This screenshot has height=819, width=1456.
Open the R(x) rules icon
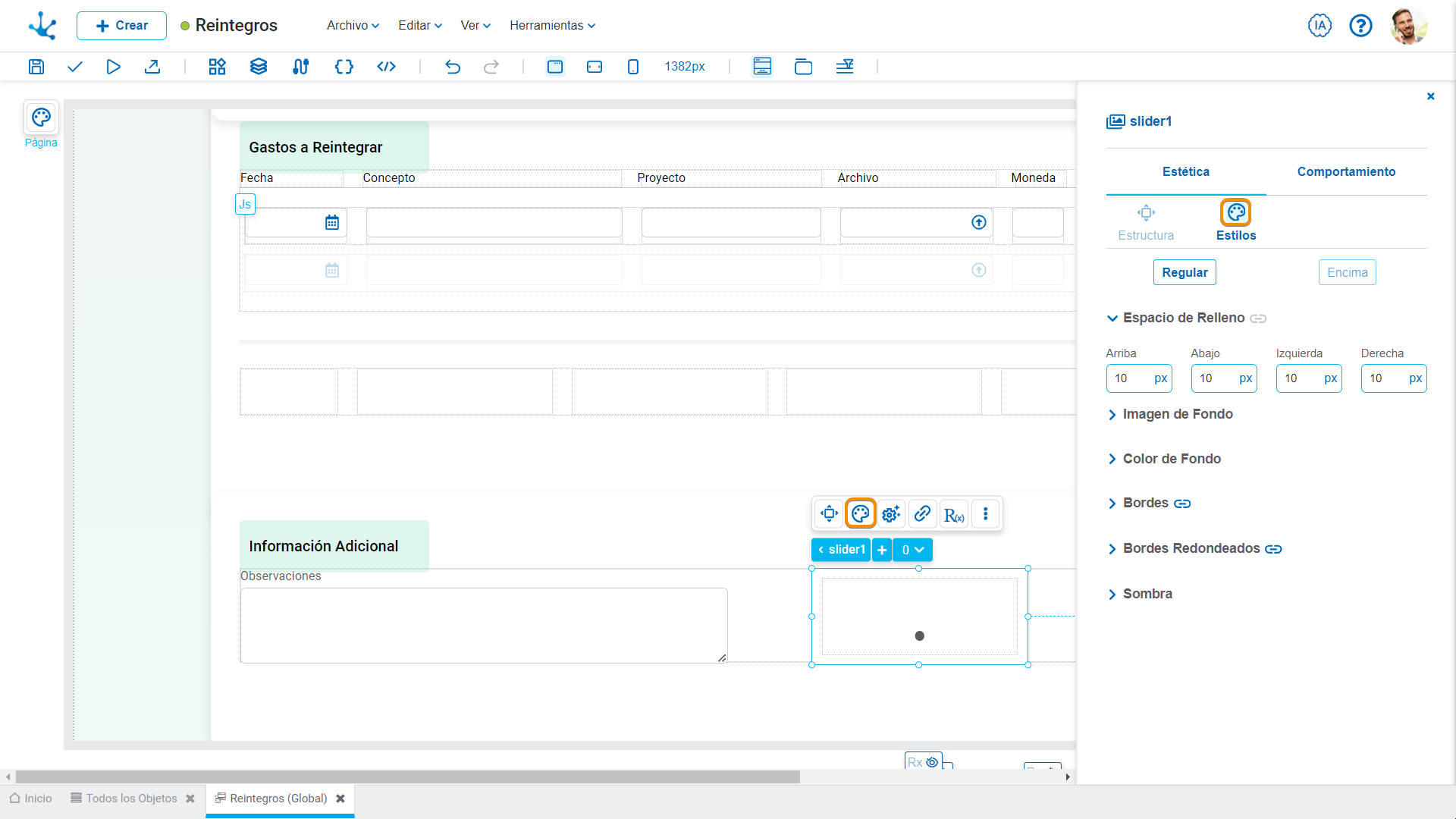click(x=954, y=513)
